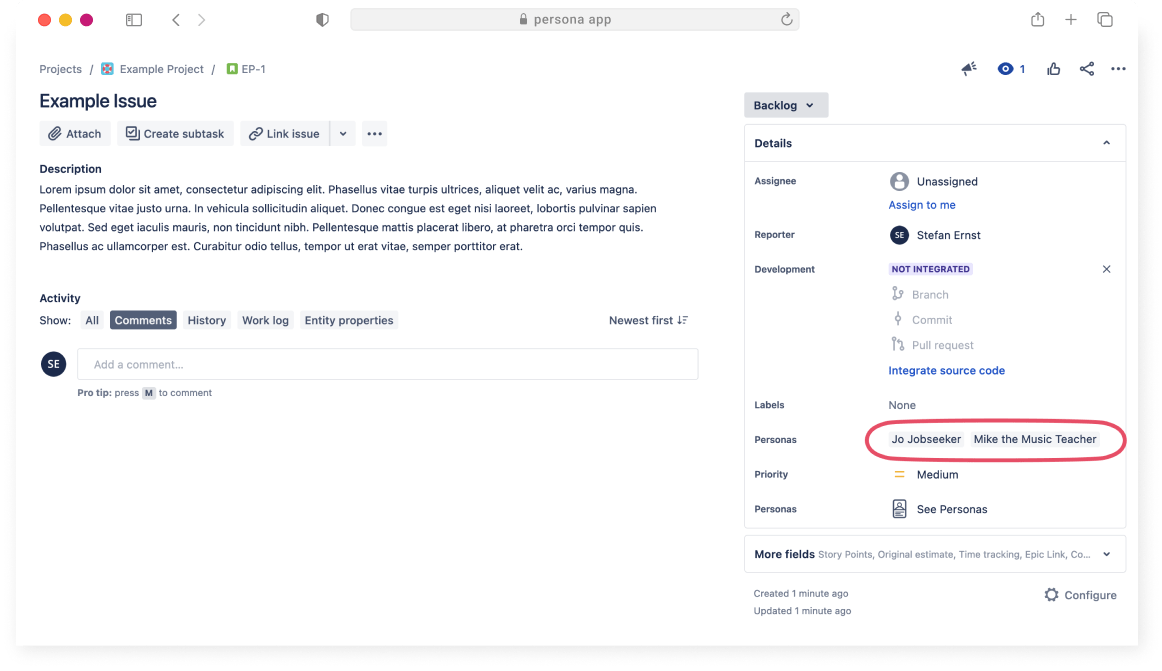Open the share issue icon
The height and width of the screenshot is (671, 1162).
pos(1086,69)
